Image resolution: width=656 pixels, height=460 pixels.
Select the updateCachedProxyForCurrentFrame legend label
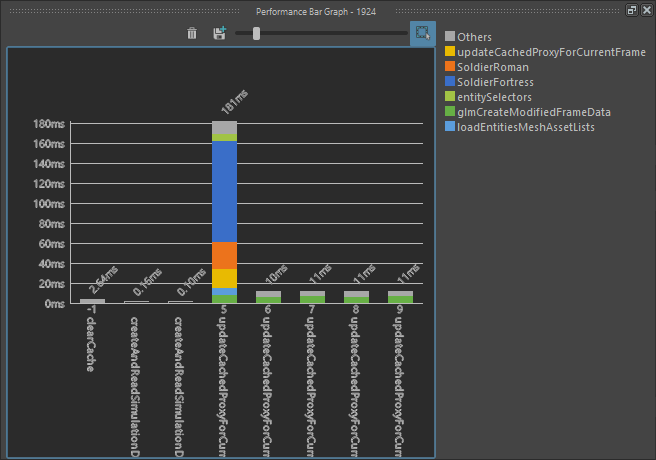(x=551, y=52)
